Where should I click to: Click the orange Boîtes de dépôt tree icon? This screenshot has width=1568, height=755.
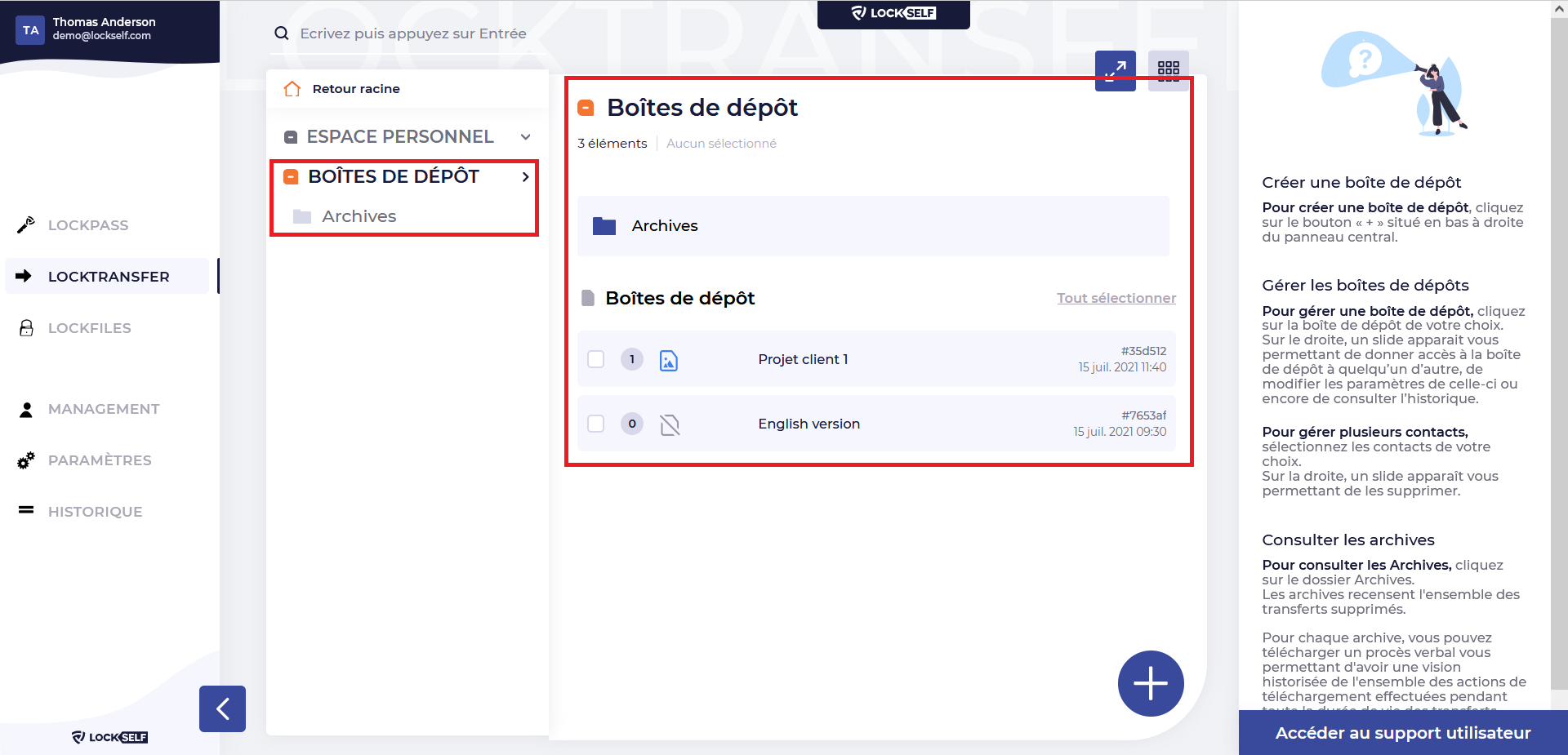click(291, 176)
